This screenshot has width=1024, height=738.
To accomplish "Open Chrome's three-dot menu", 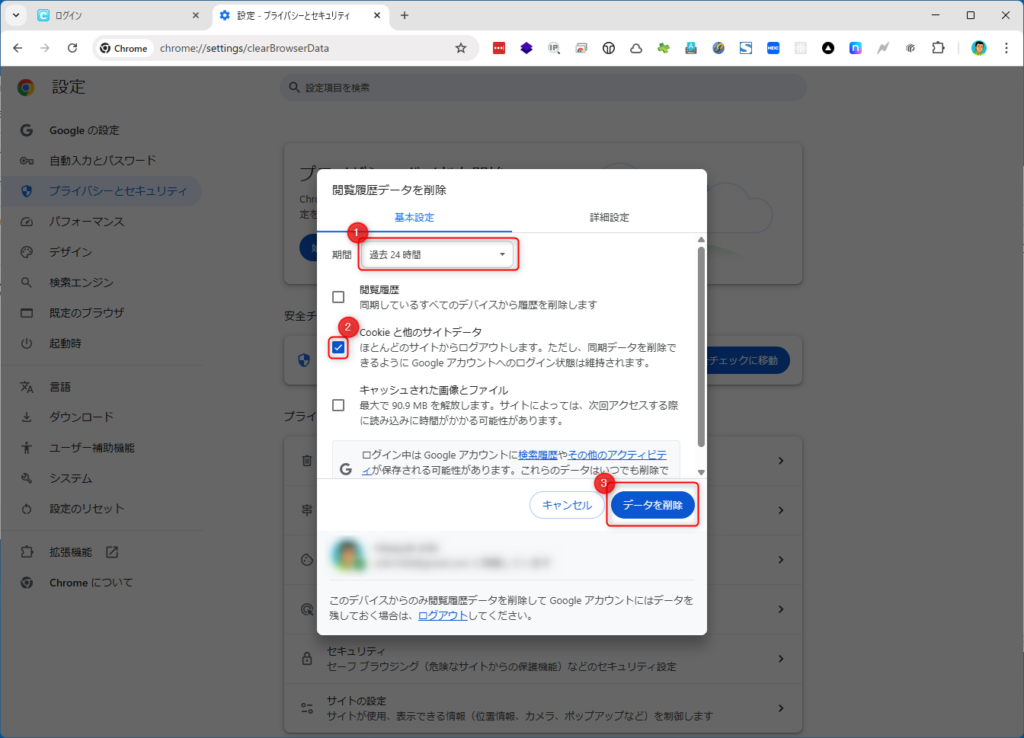I will [1005, 48].
